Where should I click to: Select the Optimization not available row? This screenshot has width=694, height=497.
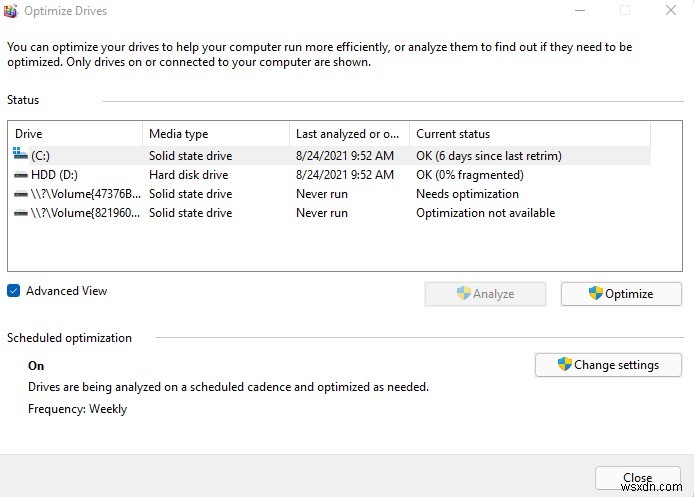pos(485,213)
